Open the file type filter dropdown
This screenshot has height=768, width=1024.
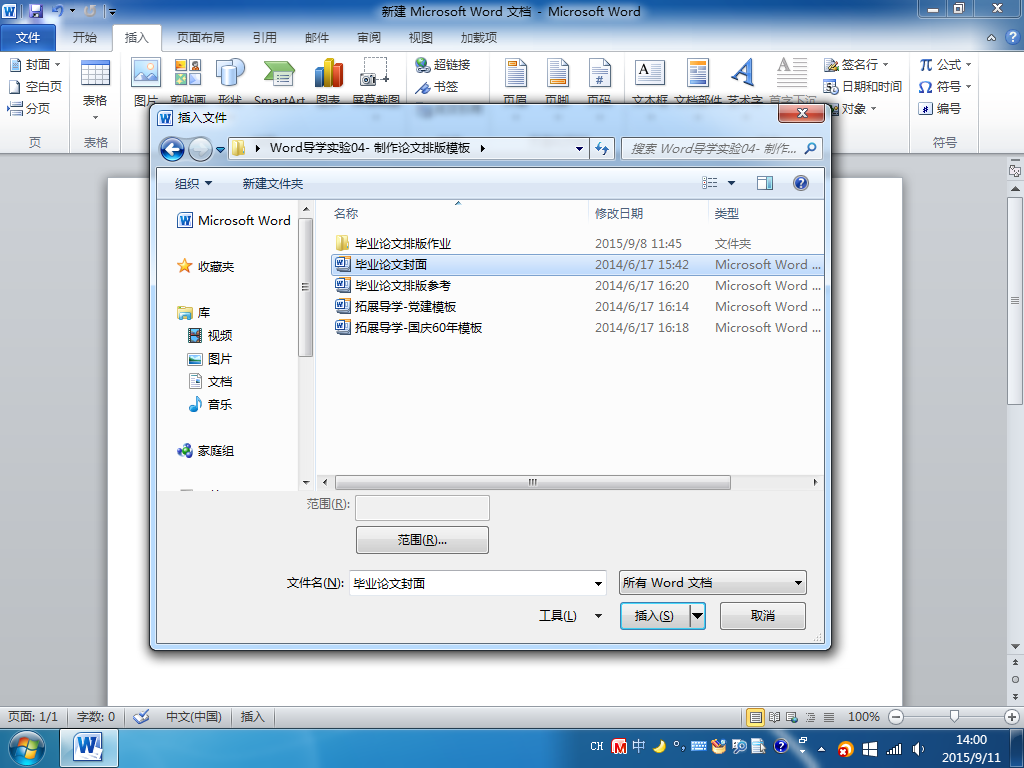712,583
